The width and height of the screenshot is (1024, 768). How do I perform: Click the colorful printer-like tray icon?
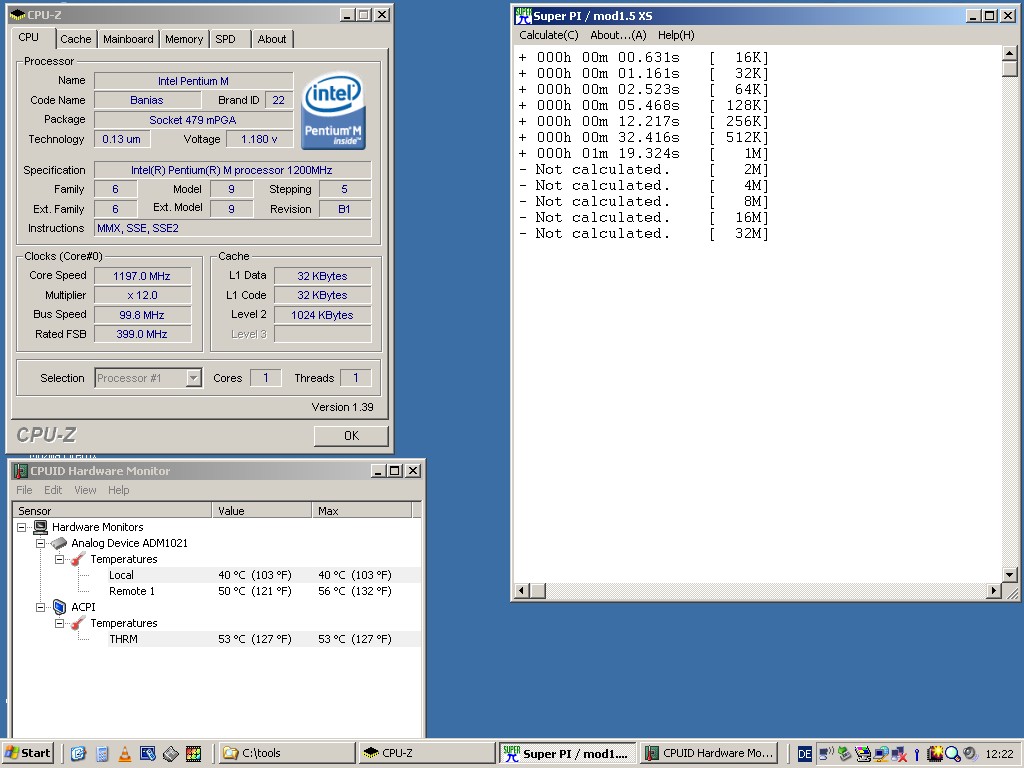[863, 754]
